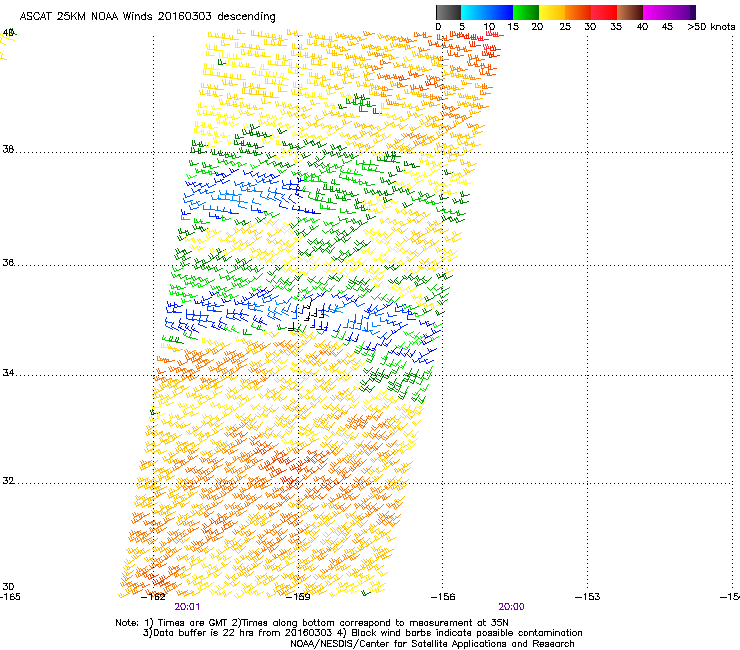This screenshot has height=650, width=740.
Task: Click the cyan-blue 5-15 knots legend segment
Action: point(487,12)
